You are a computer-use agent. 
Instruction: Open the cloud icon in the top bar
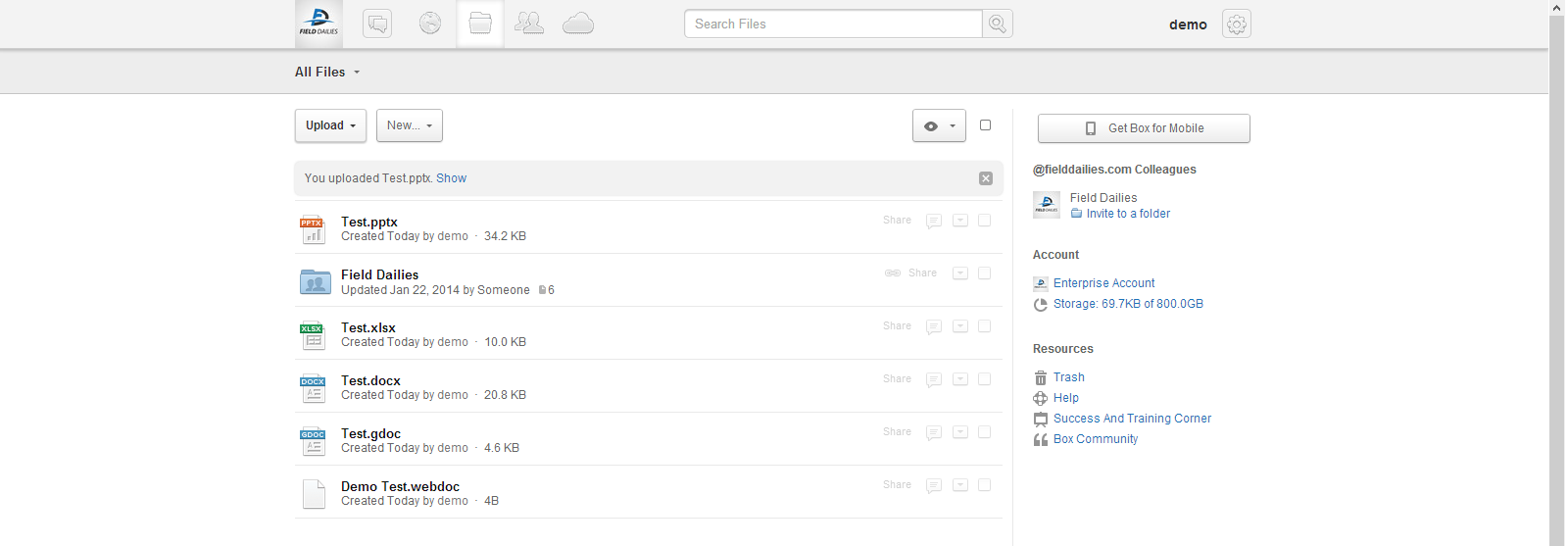[578, 24]
